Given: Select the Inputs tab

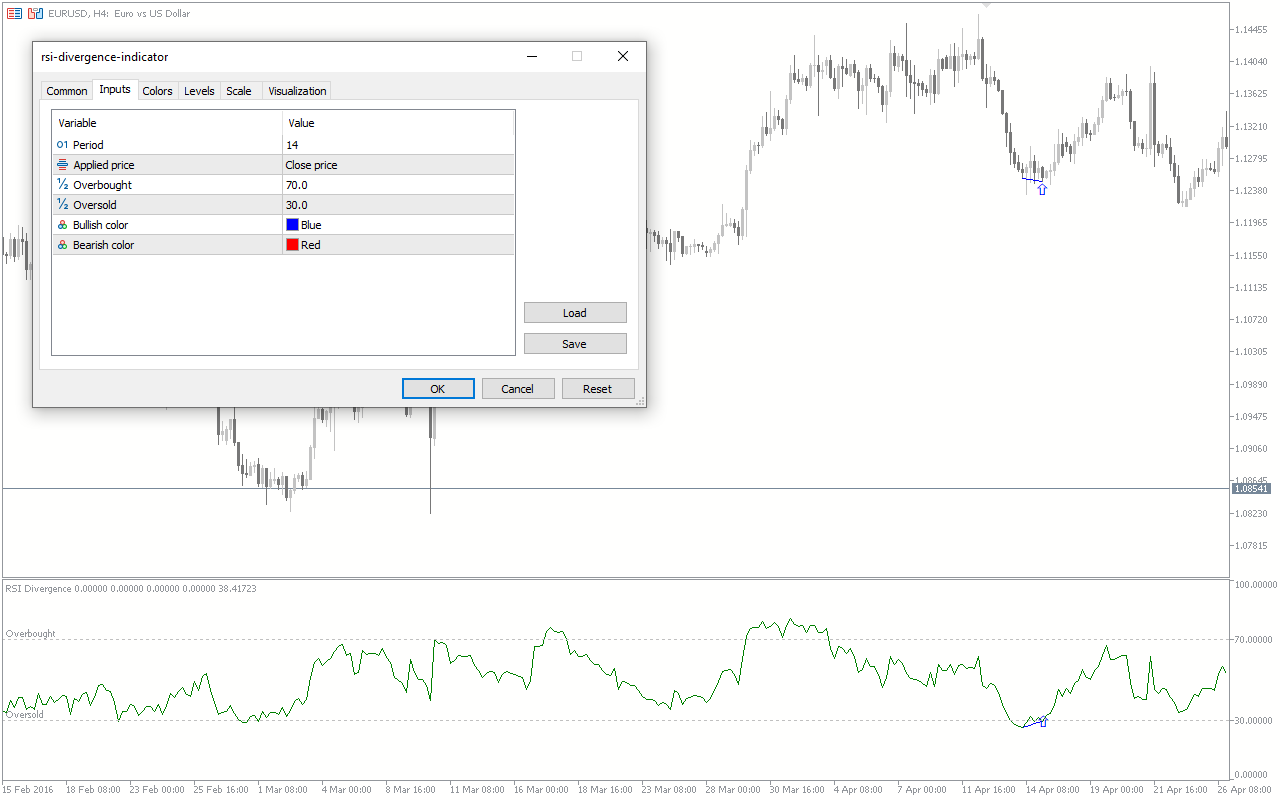Looking at the screenshot, I should tap(115, 90).
